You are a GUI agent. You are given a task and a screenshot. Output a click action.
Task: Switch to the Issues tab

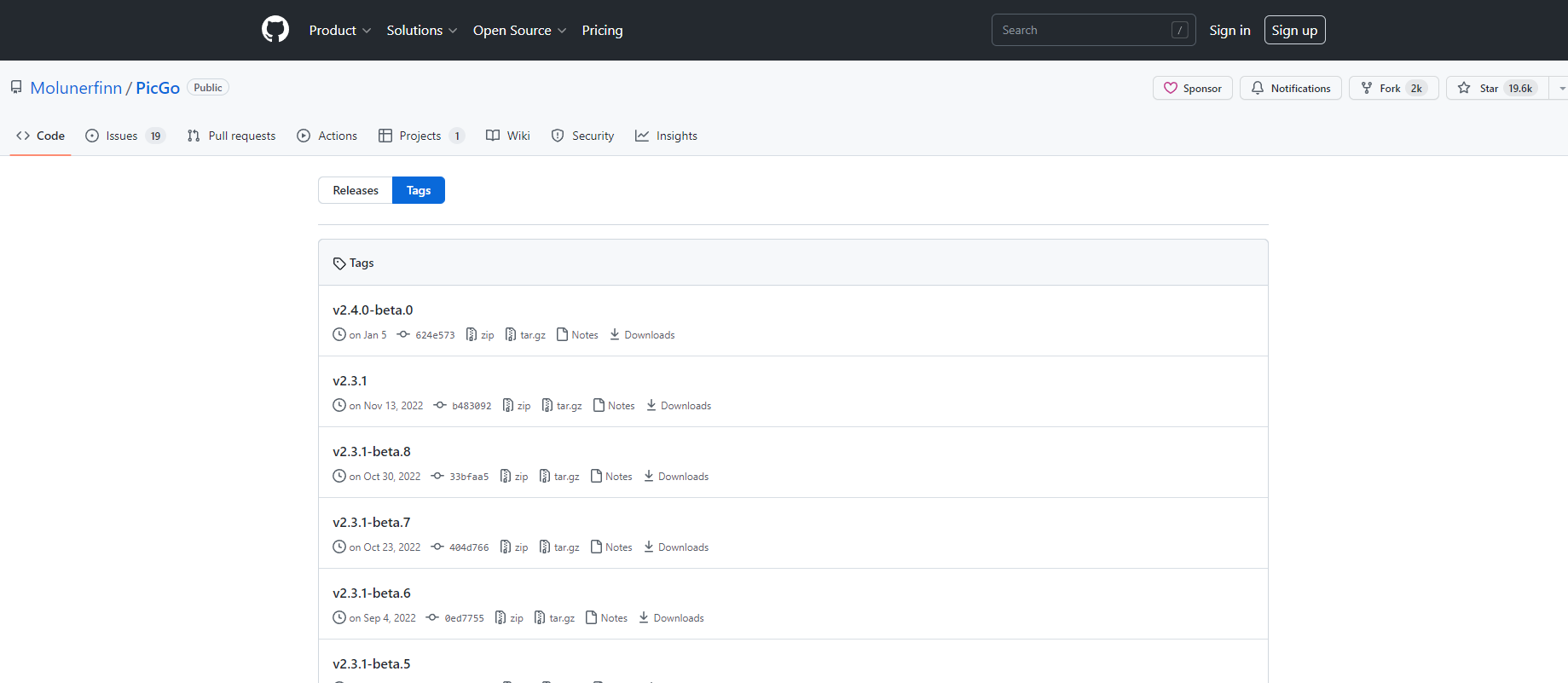[124, 136]
